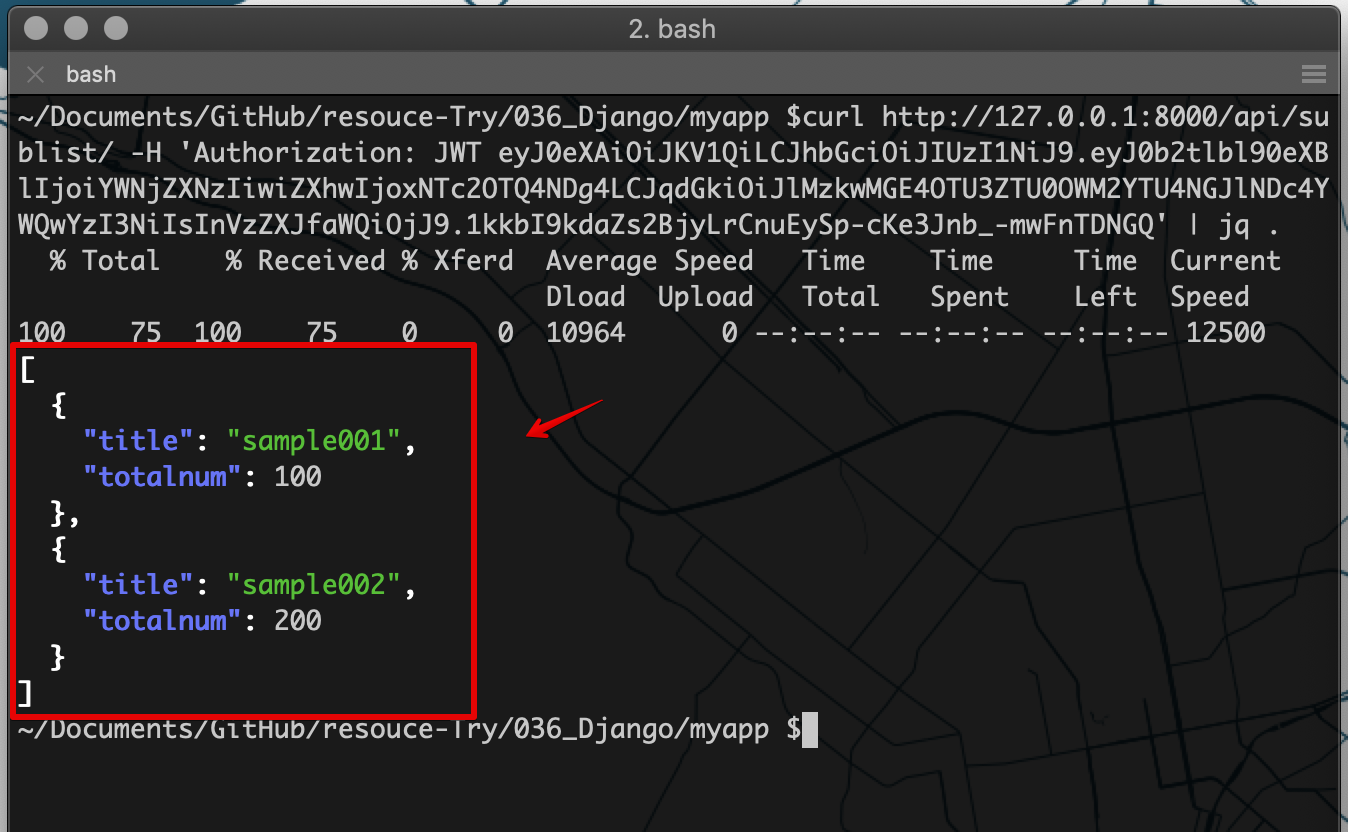This screenshot has height=832, width=1348.
Task: Click the Dload value 10964
Action: (586, 332)
